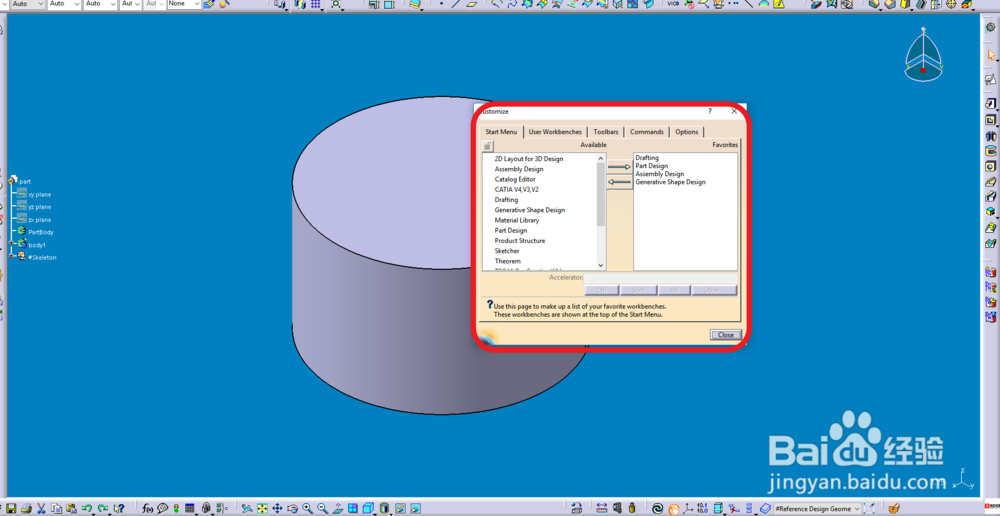The width and height of the screenshot is (1000, 516).
Task: Click the Select arrow in right toolbar
Action: (x=990, y=55)
